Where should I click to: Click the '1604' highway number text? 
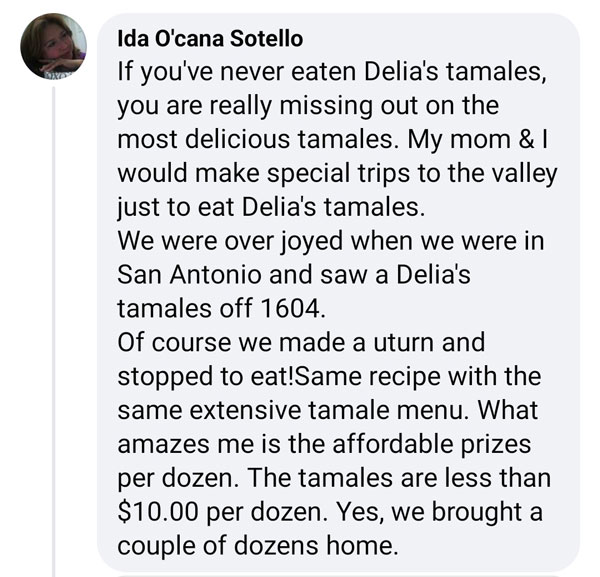(290, 308)
